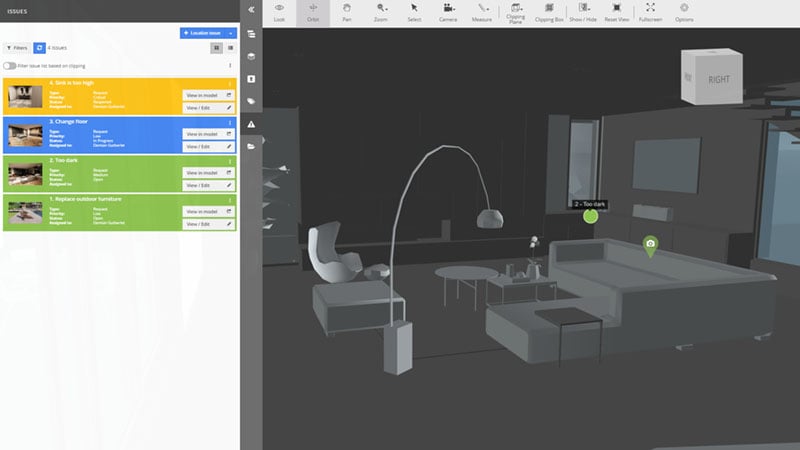
Task: Open Sink is too high thumbnail
Action: [26, 96]
